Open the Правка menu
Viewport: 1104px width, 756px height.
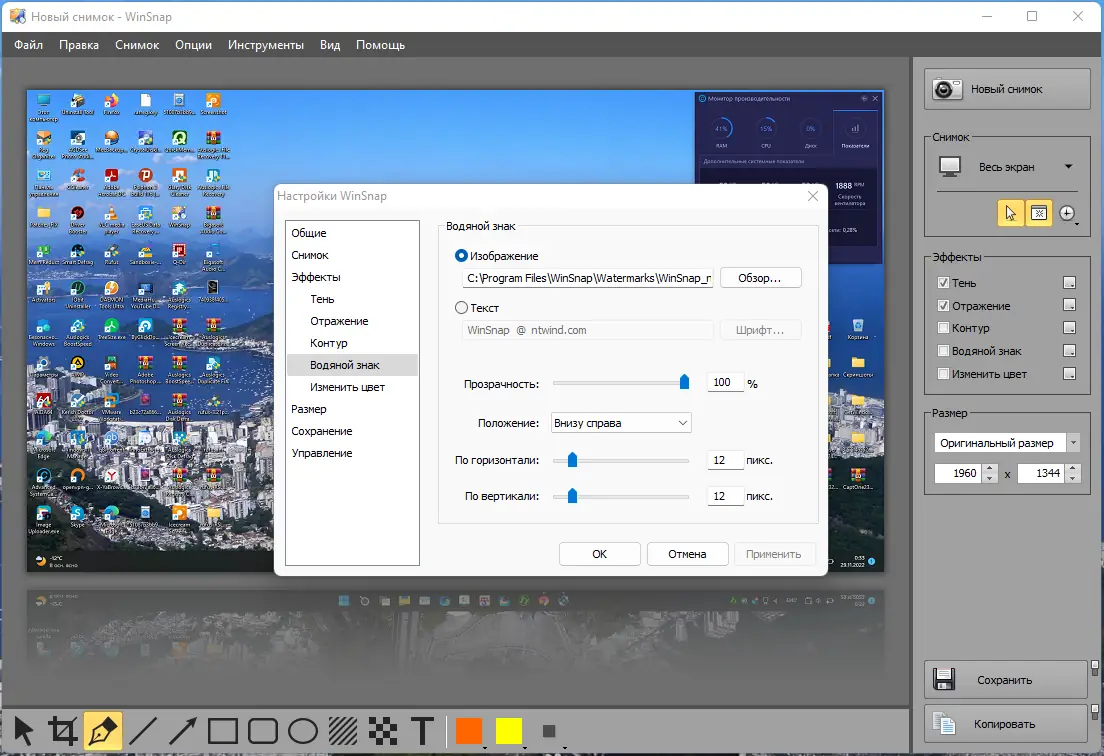[x=79, y=45]
